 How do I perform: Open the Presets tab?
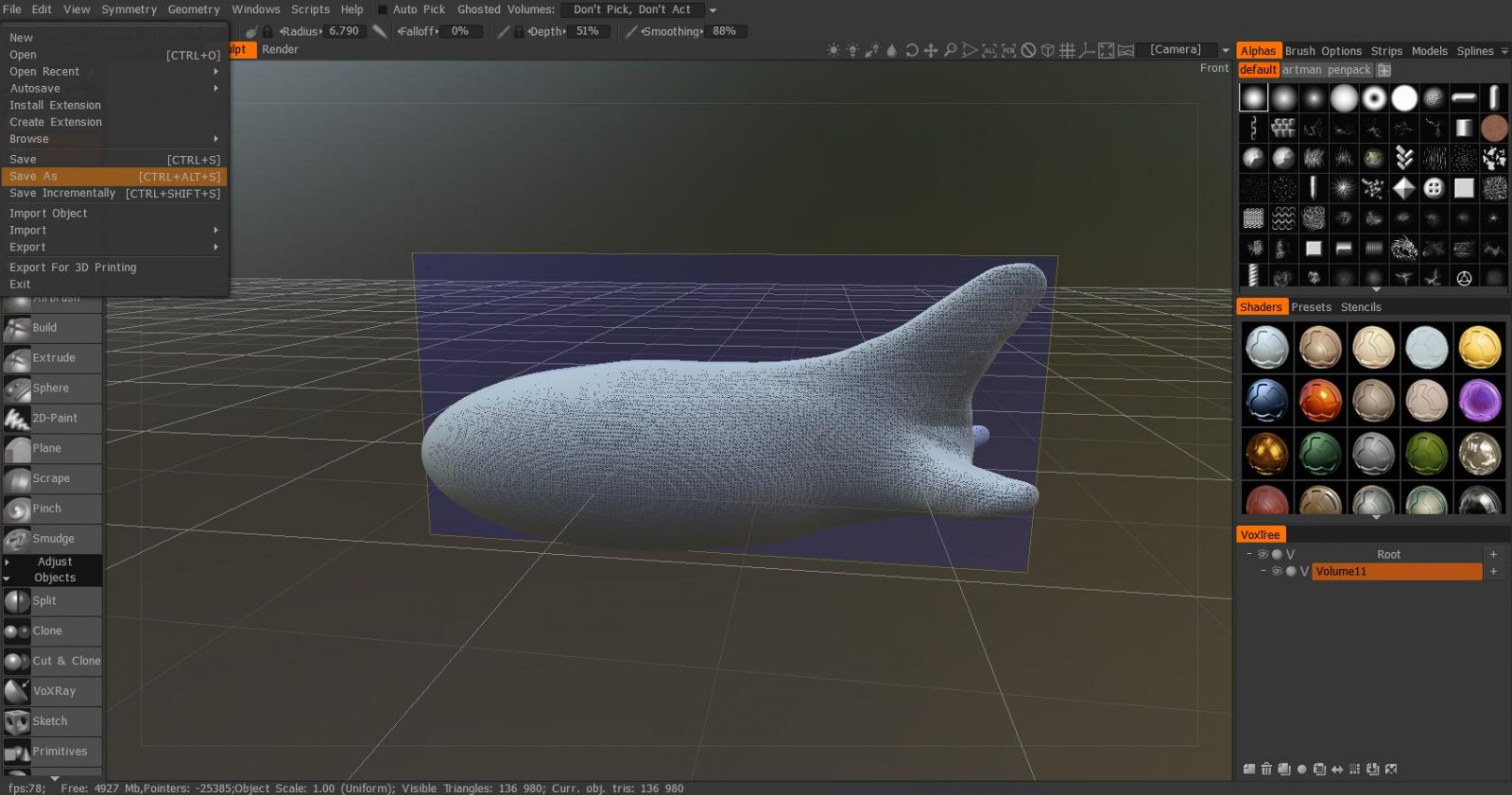[x=1311, y=307]
